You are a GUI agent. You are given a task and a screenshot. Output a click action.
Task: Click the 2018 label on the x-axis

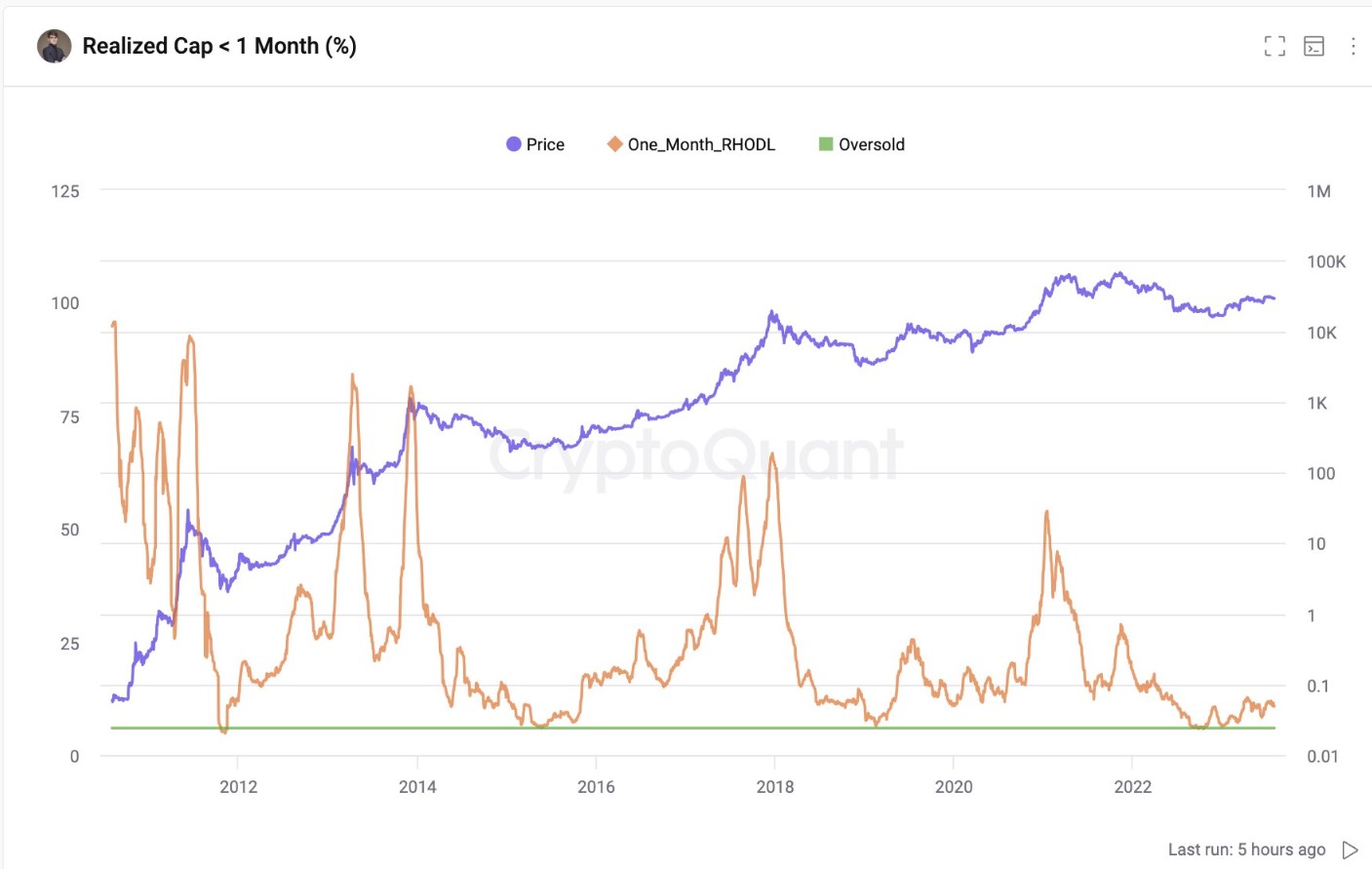[776, 787]
